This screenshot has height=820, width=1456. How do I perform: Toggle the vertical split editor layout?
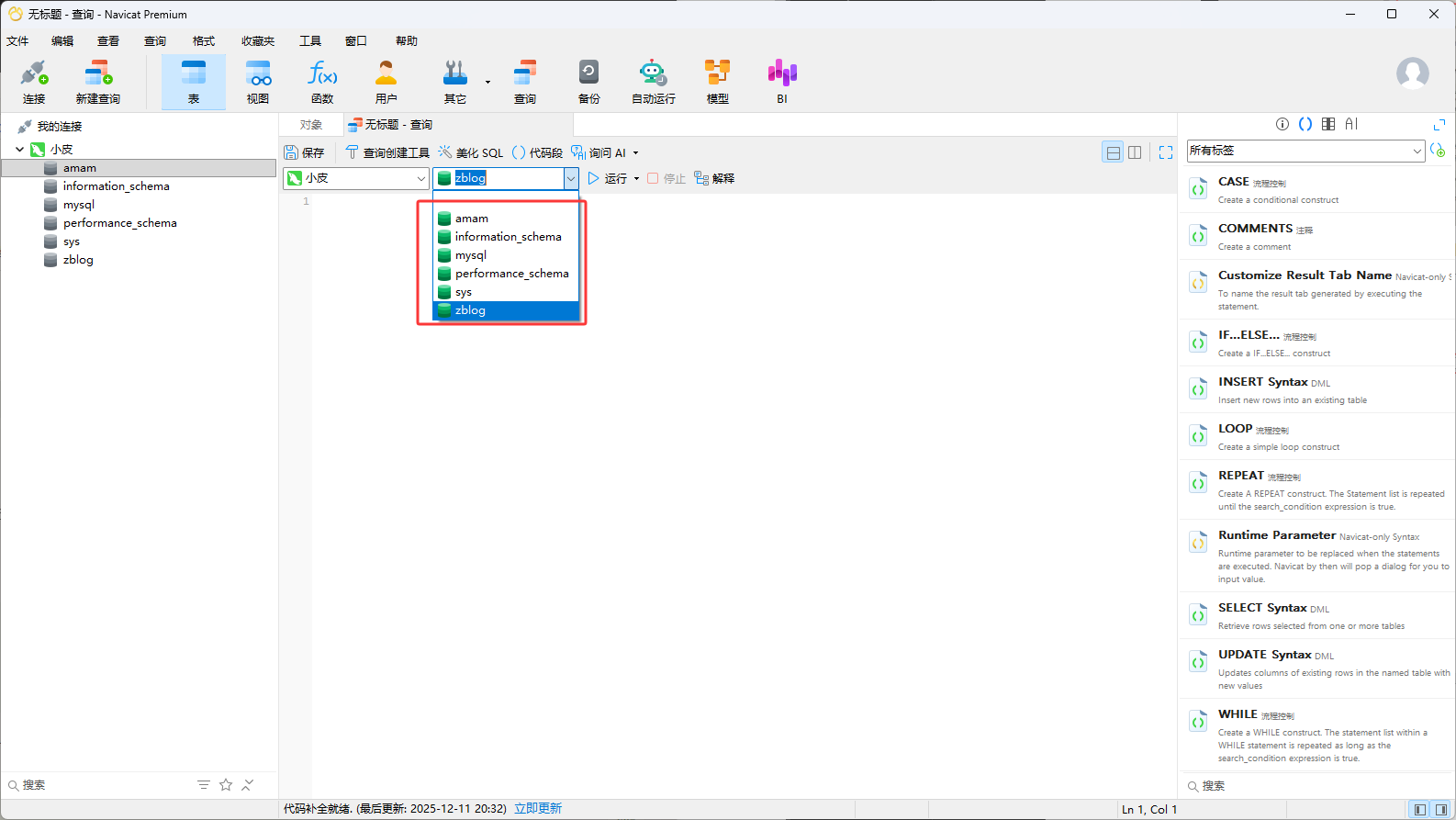tap(1135, 152)
